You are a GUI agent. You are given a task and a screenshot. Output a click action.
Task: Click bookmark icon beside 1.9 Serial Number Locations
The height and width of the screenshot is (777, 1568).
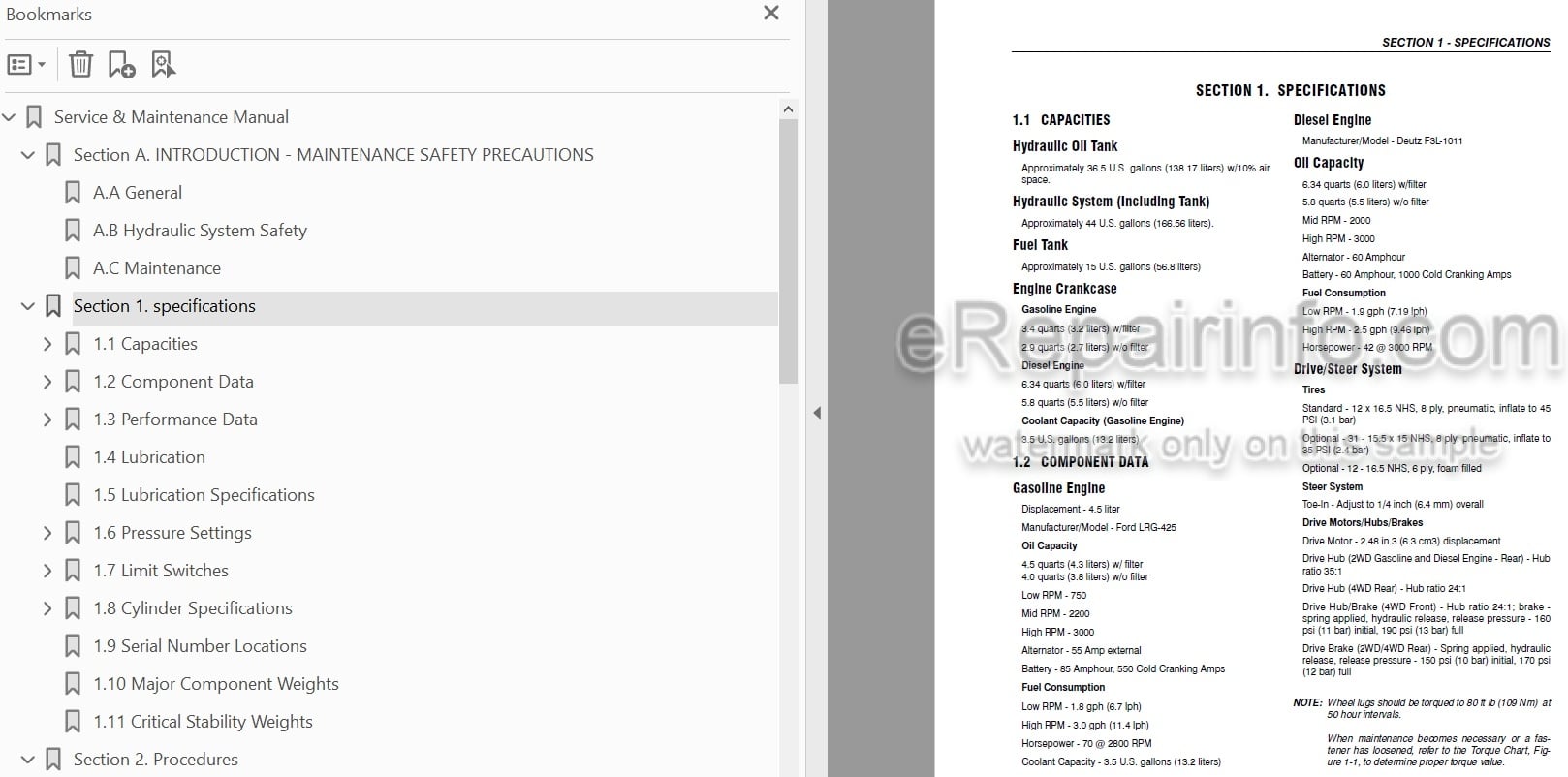point(73,646)
